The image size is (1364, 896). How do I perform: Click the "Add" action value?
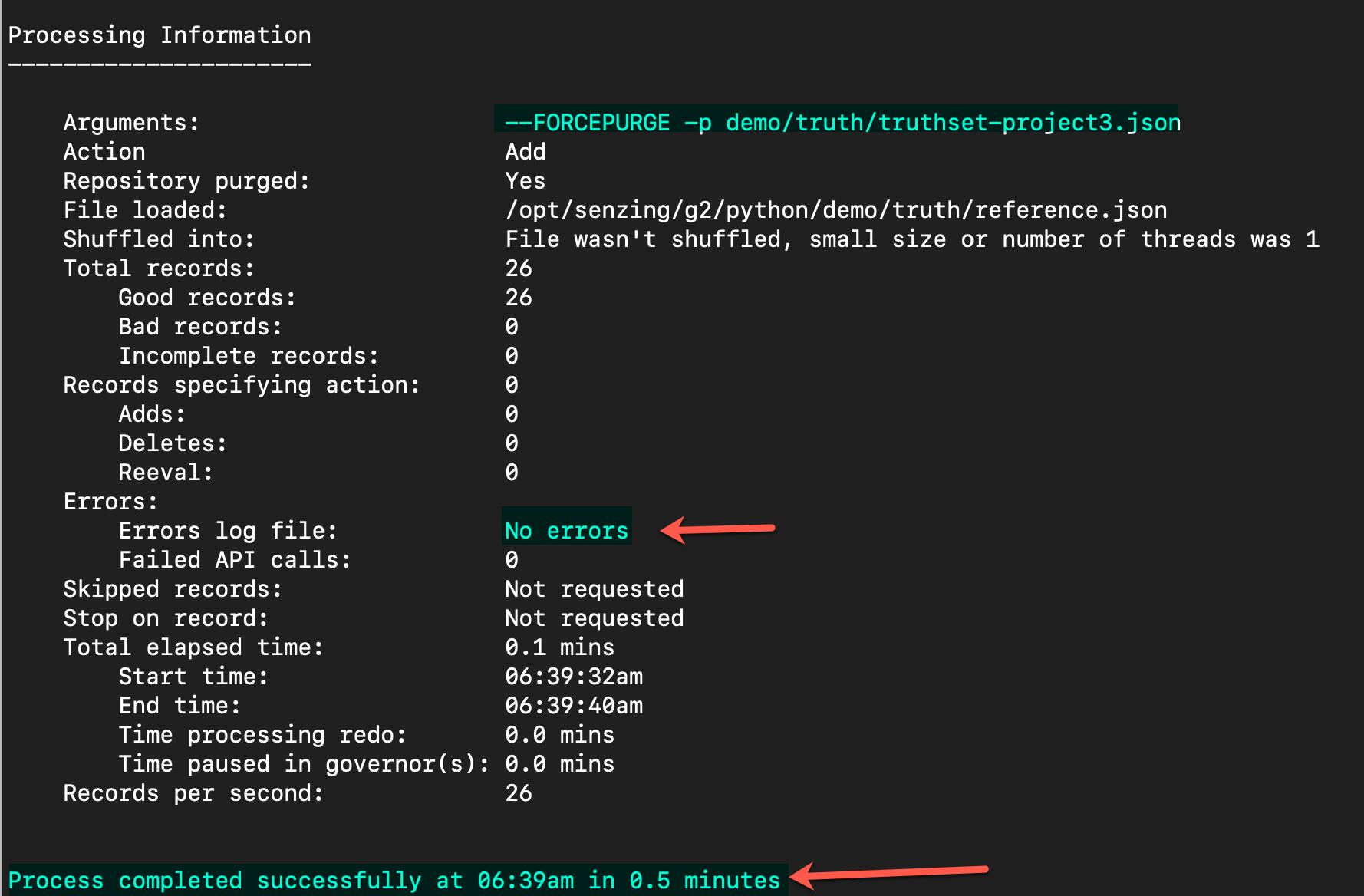[x=525, y=151]
